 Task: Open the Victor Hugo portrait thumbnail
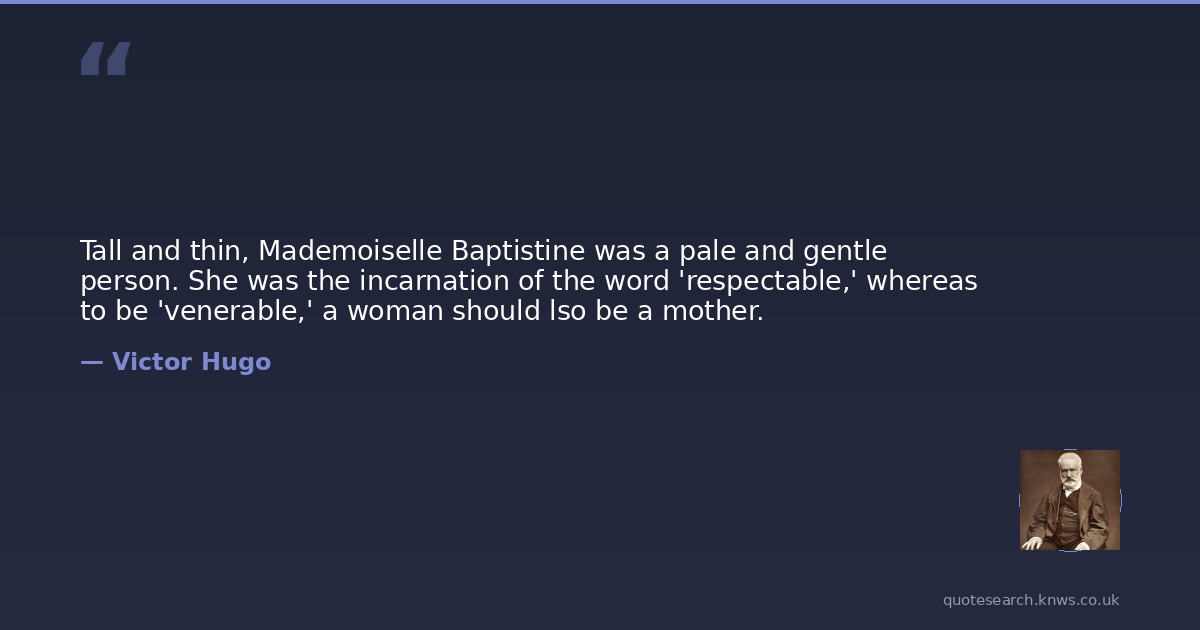click(x=1069, y=500)
